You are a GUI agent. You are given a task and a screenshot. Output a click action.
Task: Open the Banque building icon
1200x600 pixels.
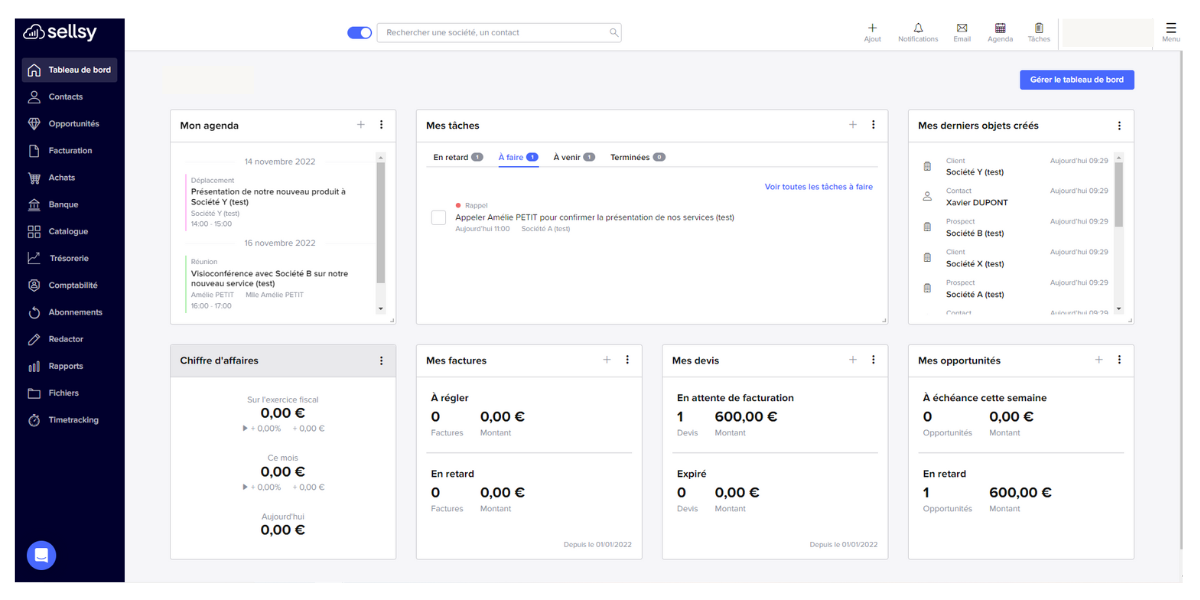pos(34,205)
